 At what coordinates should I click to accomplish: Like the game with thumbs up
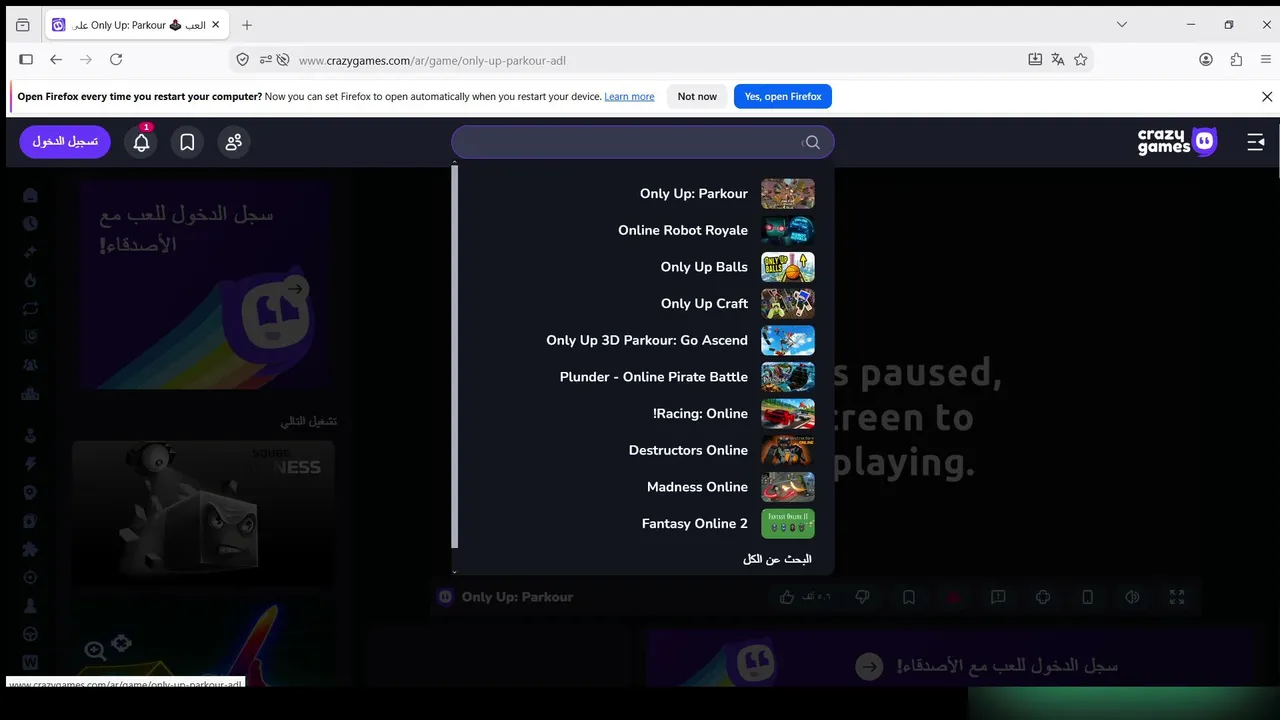tap(787, 597)
